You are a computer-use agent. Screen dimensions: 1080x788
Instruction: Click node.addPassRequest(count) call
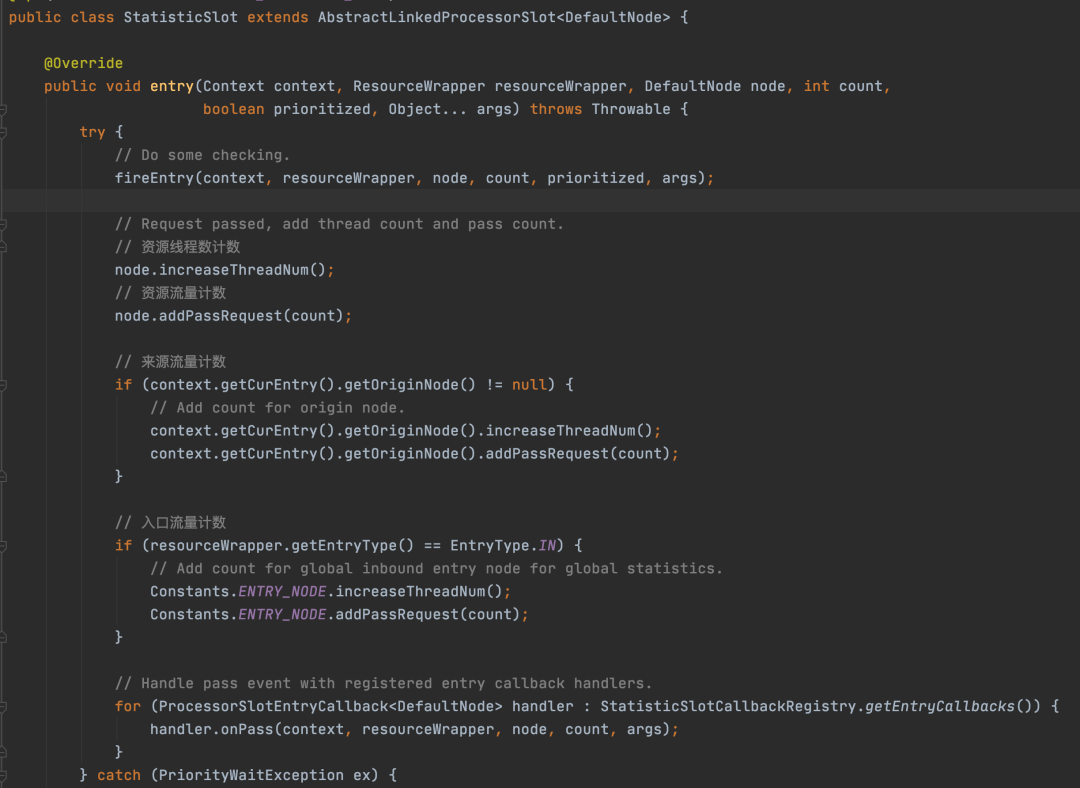point(233,315)
